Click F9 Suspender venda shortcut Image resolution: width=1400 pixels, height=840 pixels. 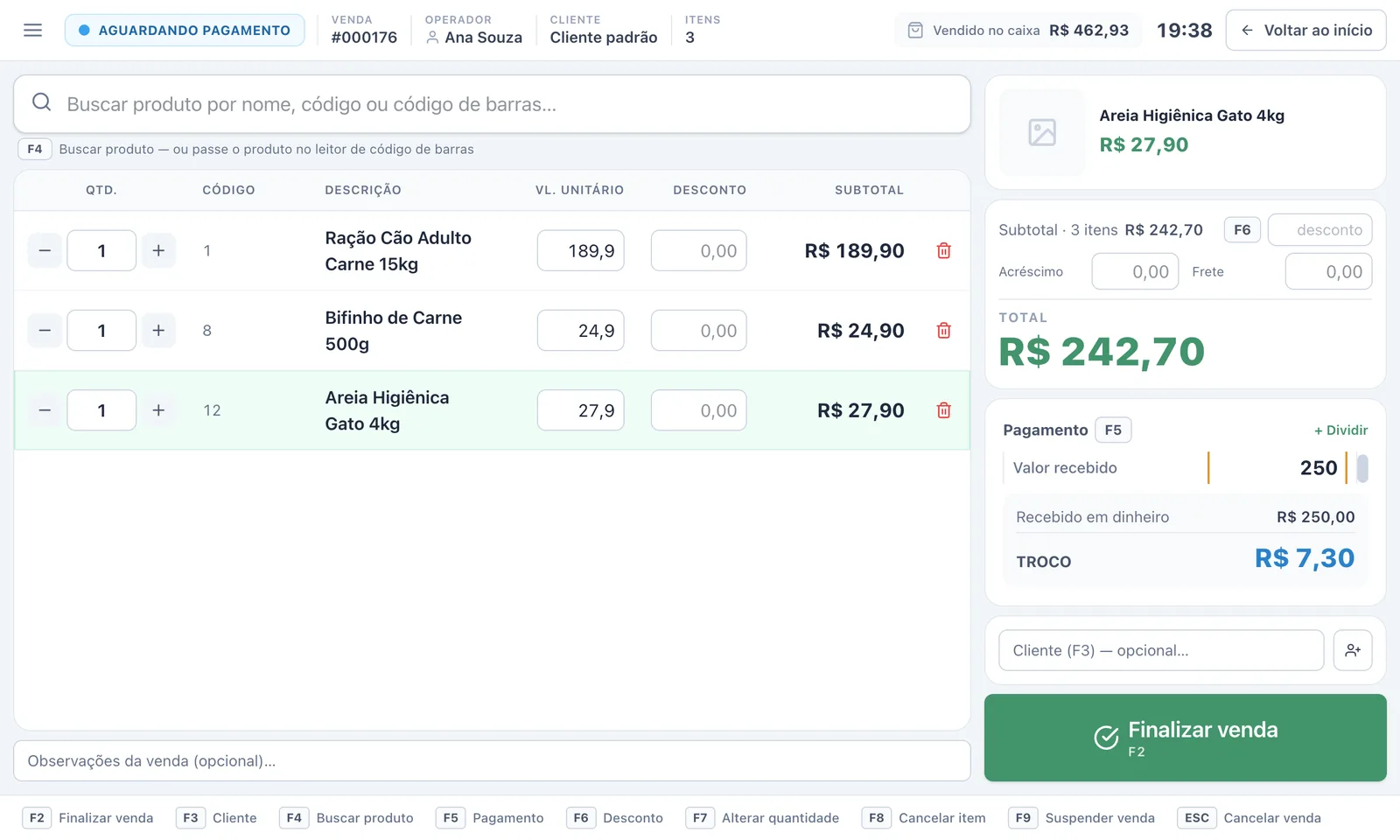tap(1081, 818)
